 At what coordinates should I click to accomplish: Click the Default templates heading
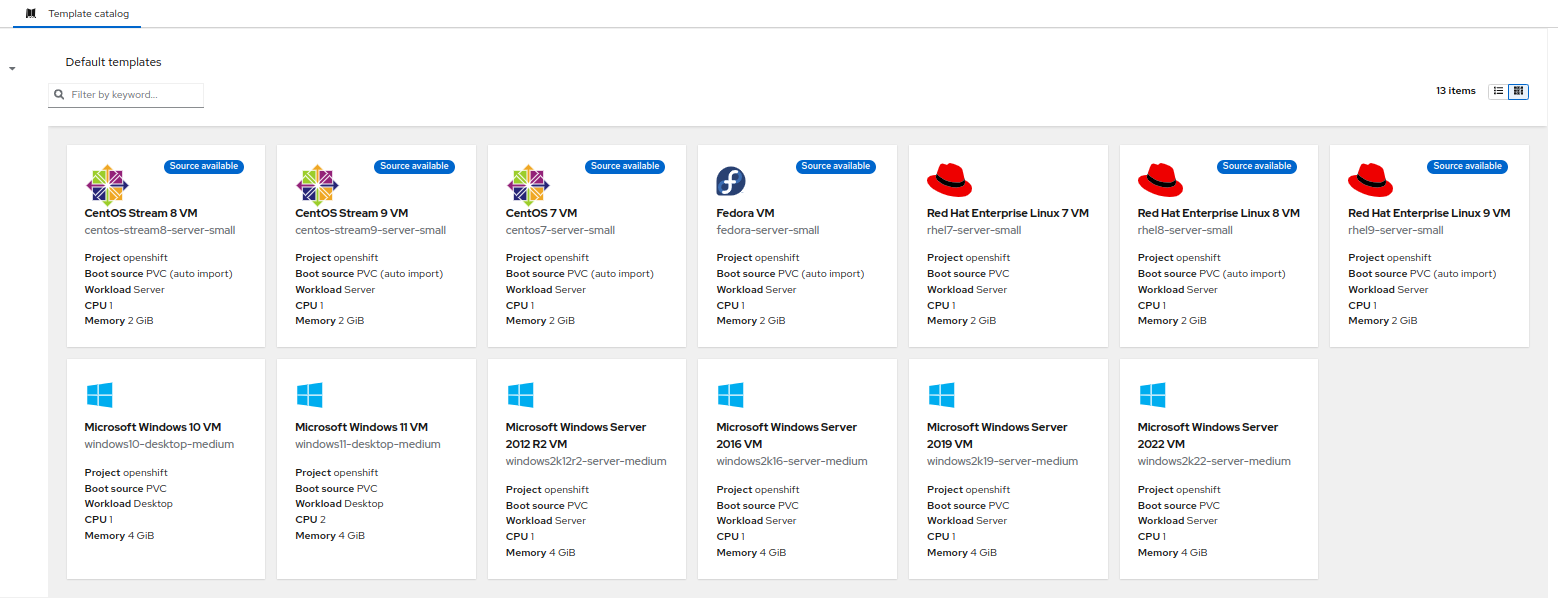(x=113, y=62)
